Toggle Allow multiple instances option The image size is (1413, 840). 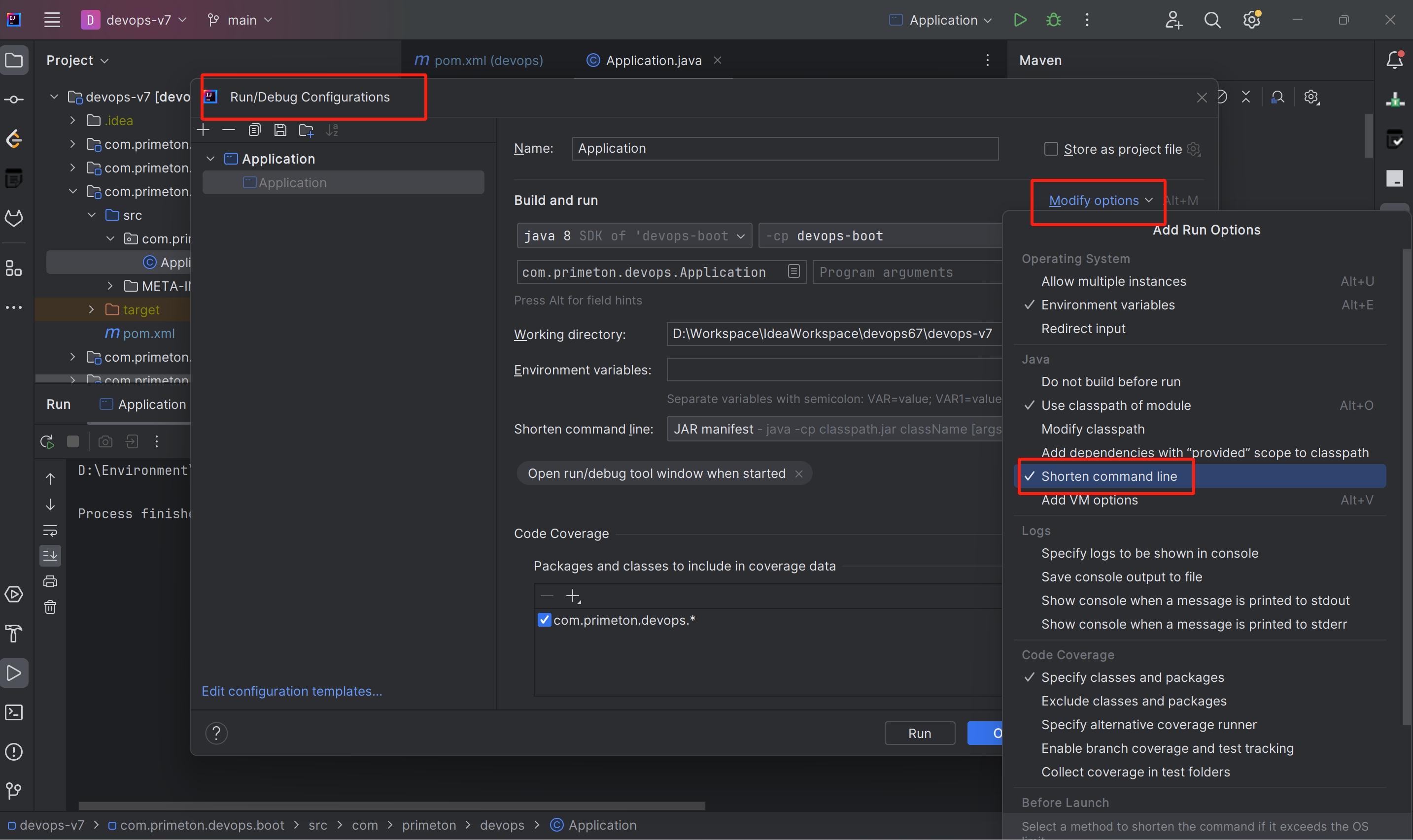tap(1113, 281)
